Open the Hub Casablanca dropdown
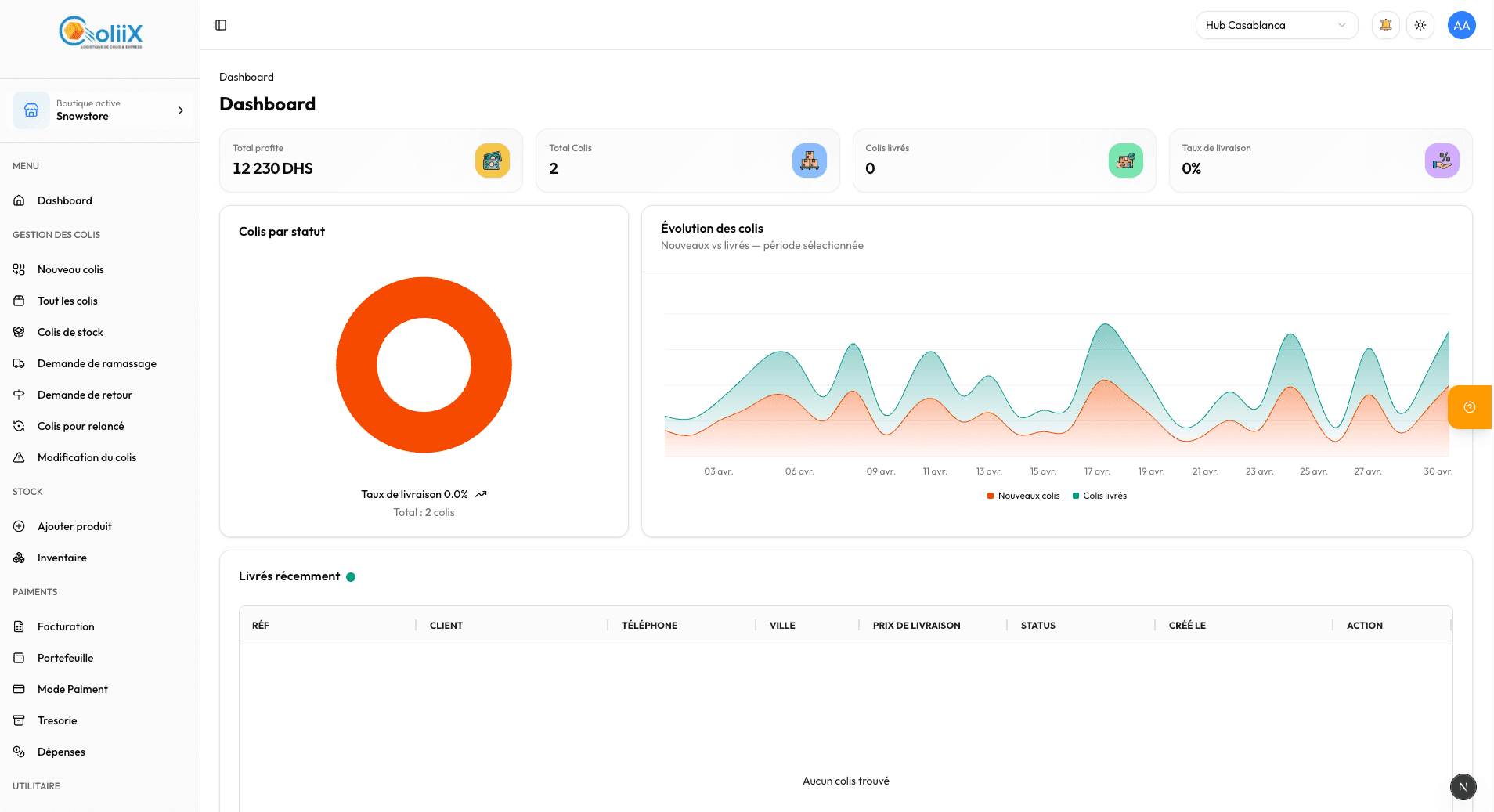This screenshot has height=812, width=1494. click(1276, 25)
